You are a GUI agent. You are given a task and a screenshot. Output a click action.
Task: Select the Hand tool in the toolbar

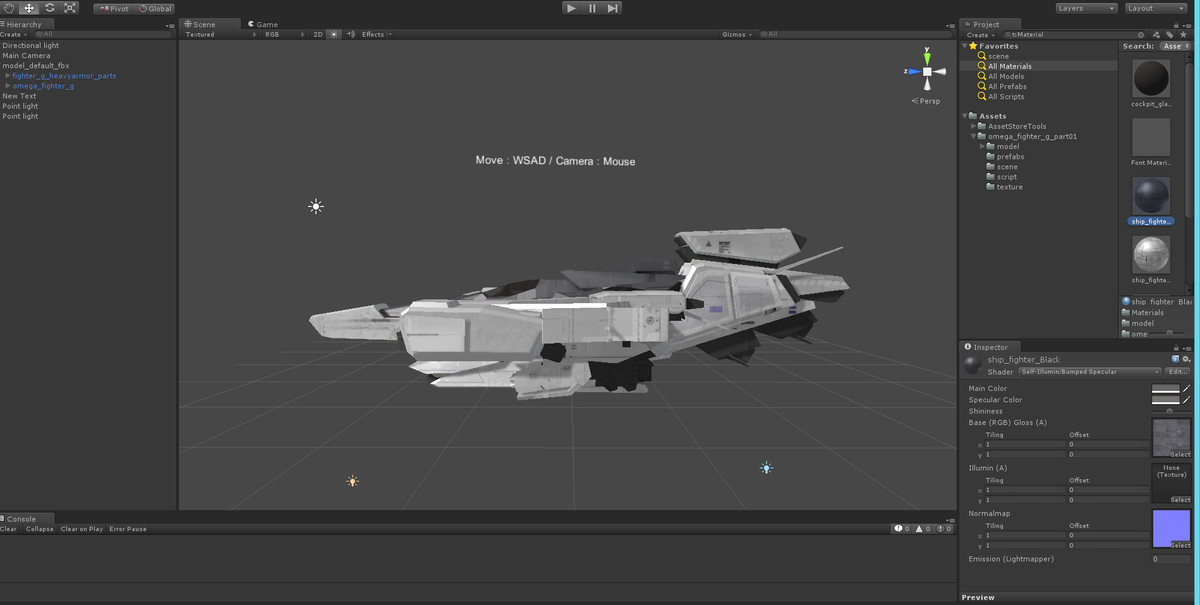click(9, 8)
